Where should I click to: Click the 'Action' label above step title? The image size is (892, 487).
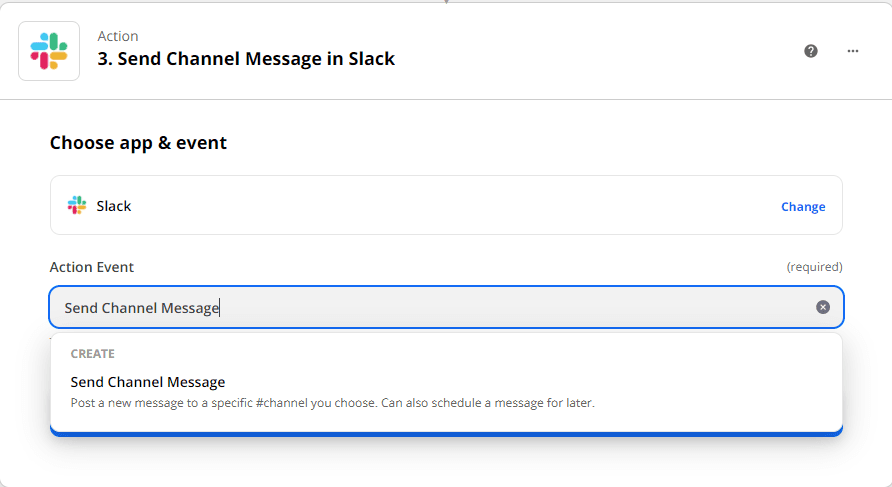click(x=118, y=37)
